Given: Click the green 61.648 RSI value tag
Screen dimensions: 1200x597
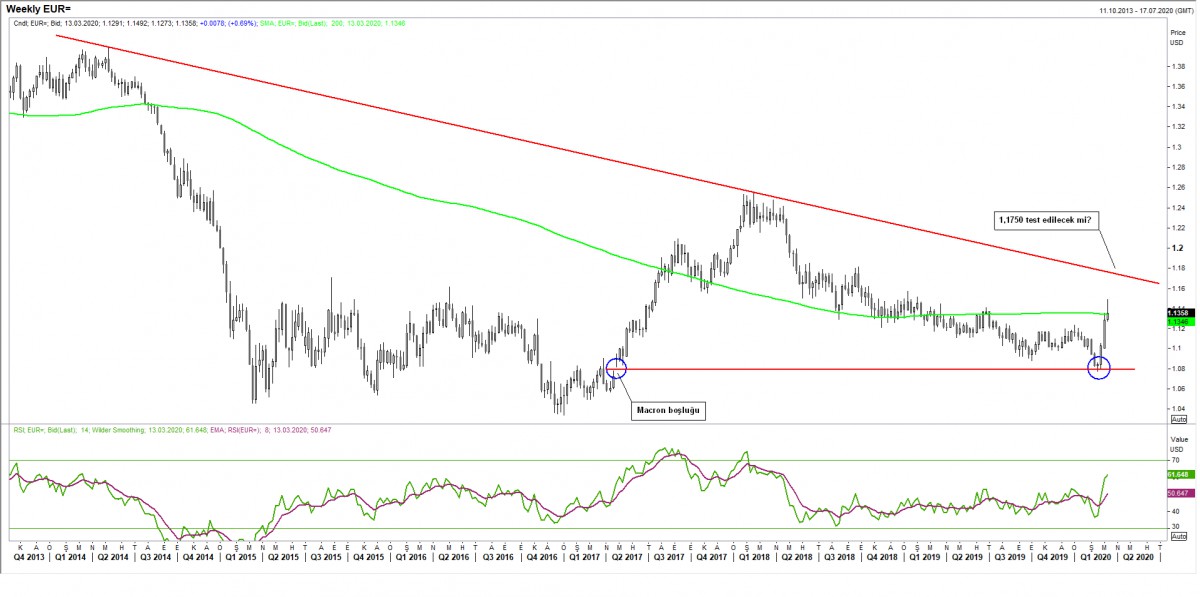Looking at the screenshot, I should point(1178,474).
